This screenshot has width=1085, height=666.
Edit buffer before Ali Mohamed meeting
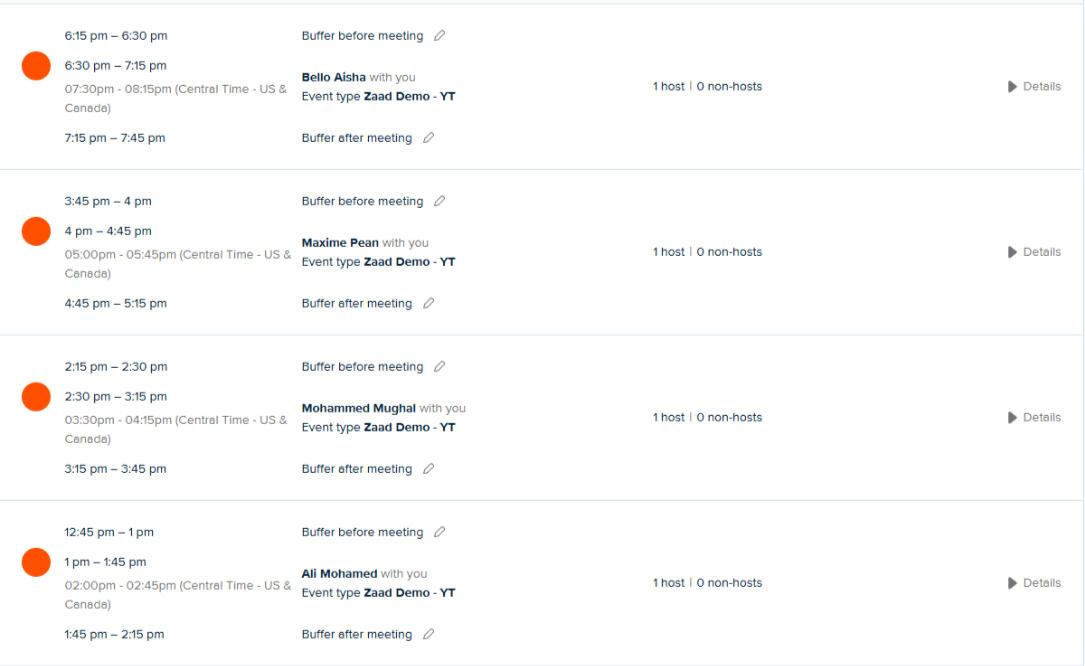tap(439, 532)
